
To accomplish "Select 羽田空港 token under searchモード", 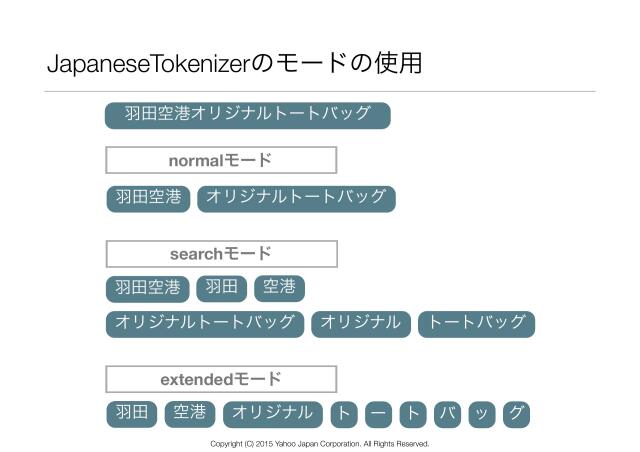I will [148, 289].
